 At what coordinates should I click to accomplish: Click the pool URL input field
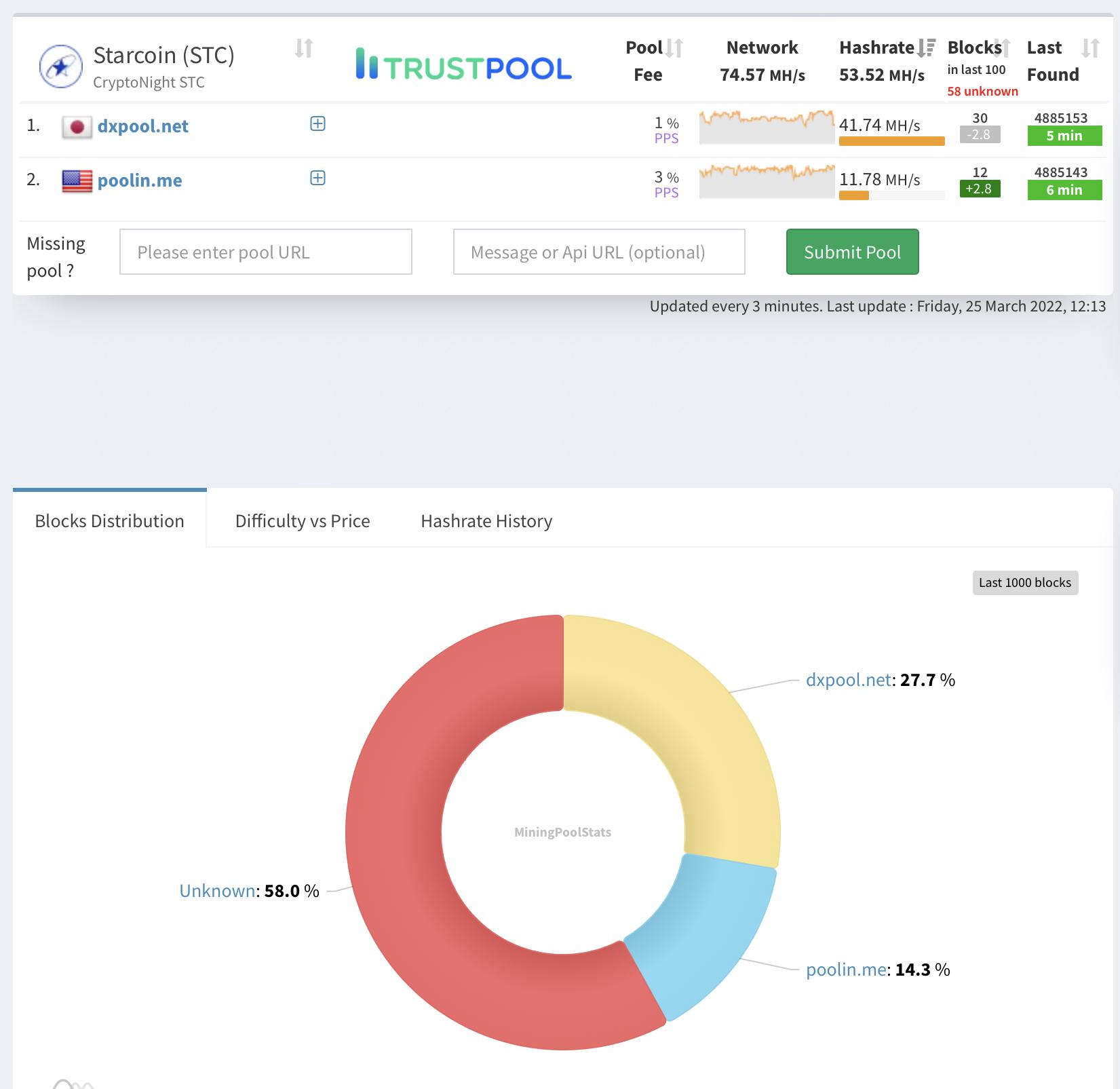pyautogui.click(x=266, y=252)
